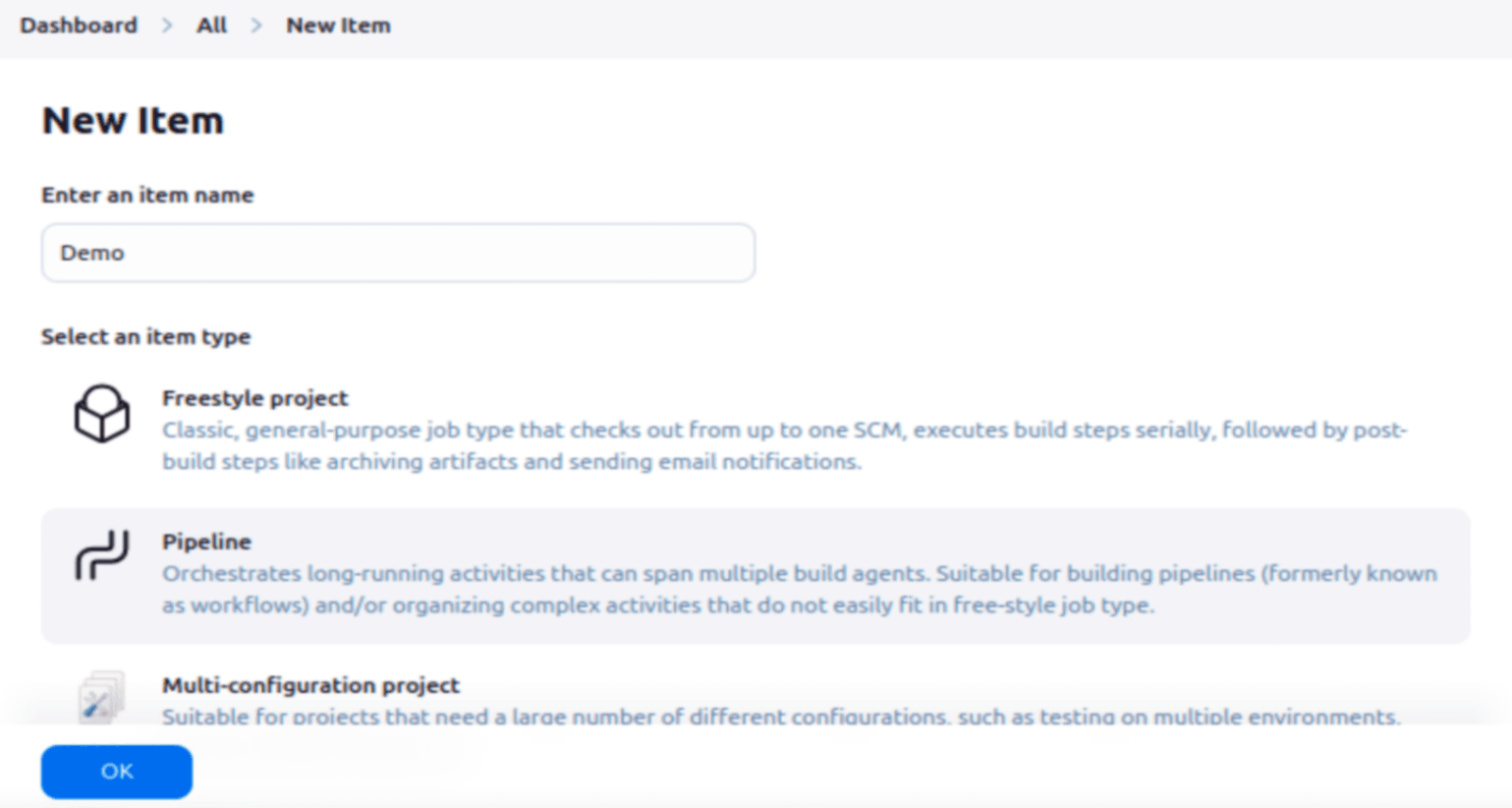Click the New Item page heading
The height and width of the screenshot is (808, 1512).
pyautogui.click(x=133, y=121)
